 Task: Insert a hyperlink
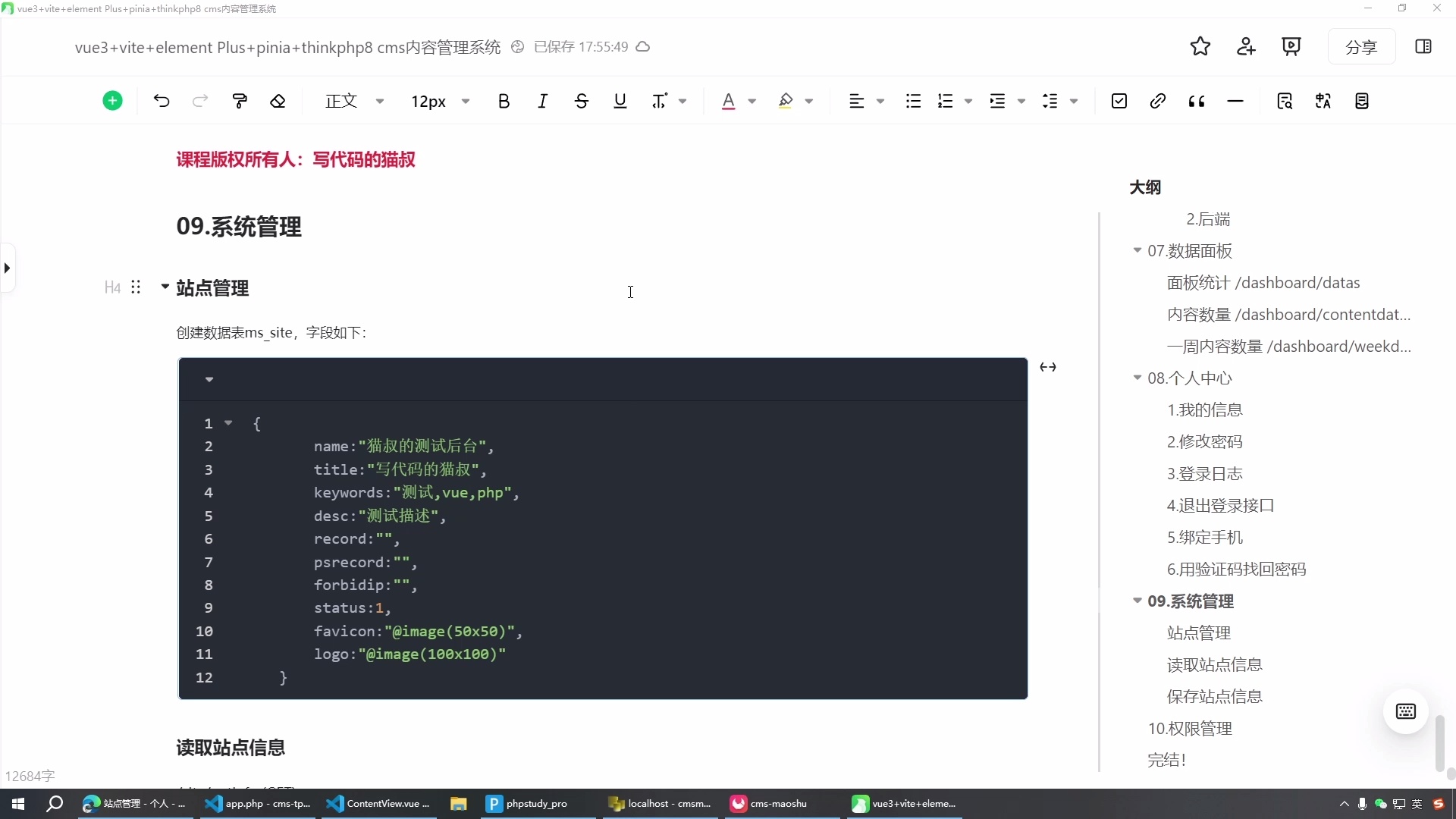[1157, 101]
